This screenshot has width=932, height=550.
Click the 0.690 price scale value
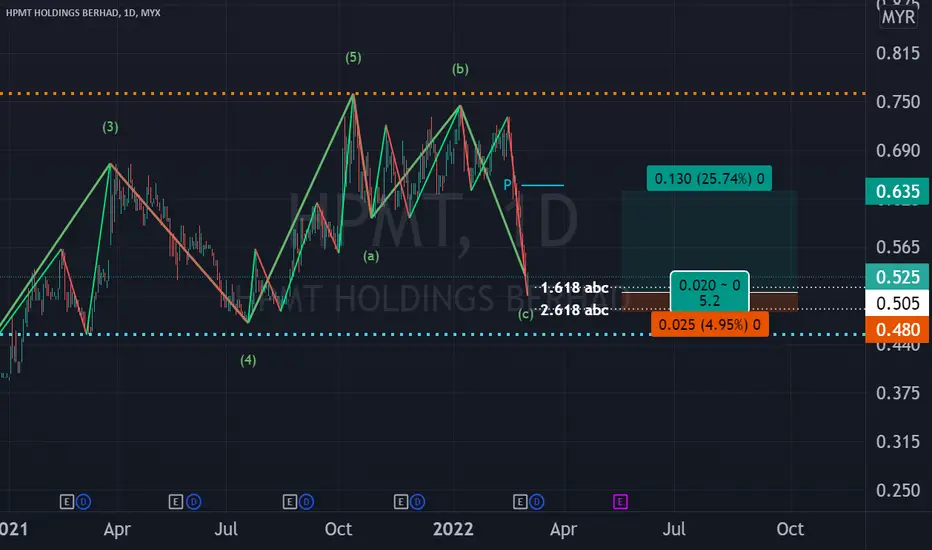click(x=898, y=150)
